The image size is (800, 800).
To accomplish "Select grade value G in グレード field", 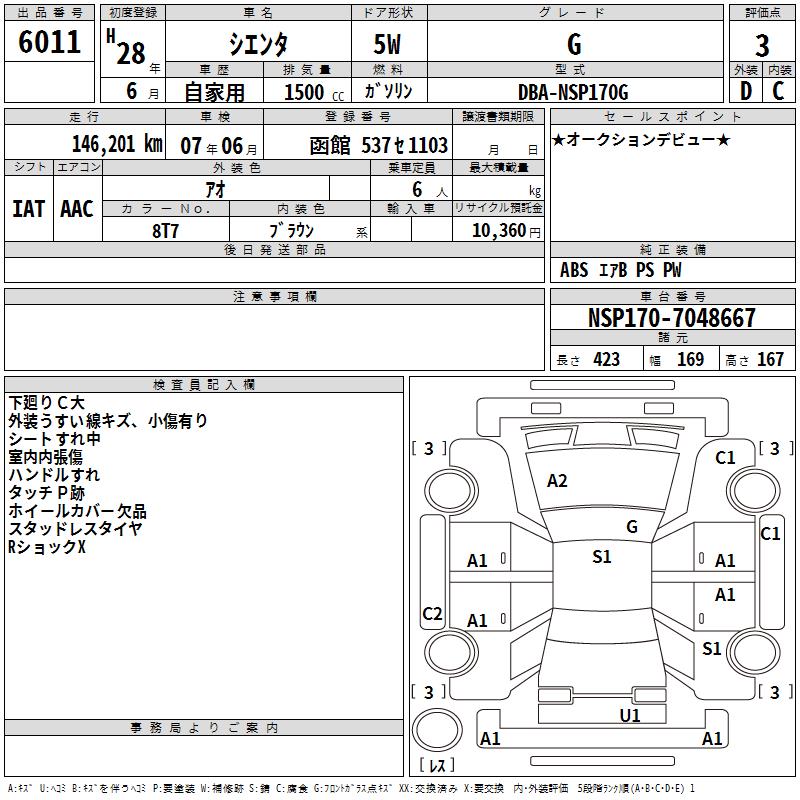I will 574,44.
